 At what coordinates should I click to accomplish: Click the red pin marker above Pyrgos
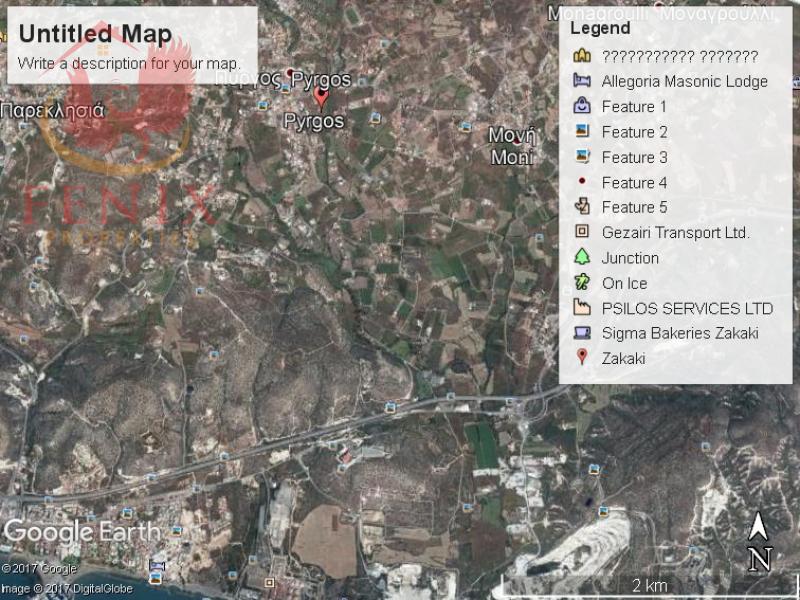pos(321,97)
